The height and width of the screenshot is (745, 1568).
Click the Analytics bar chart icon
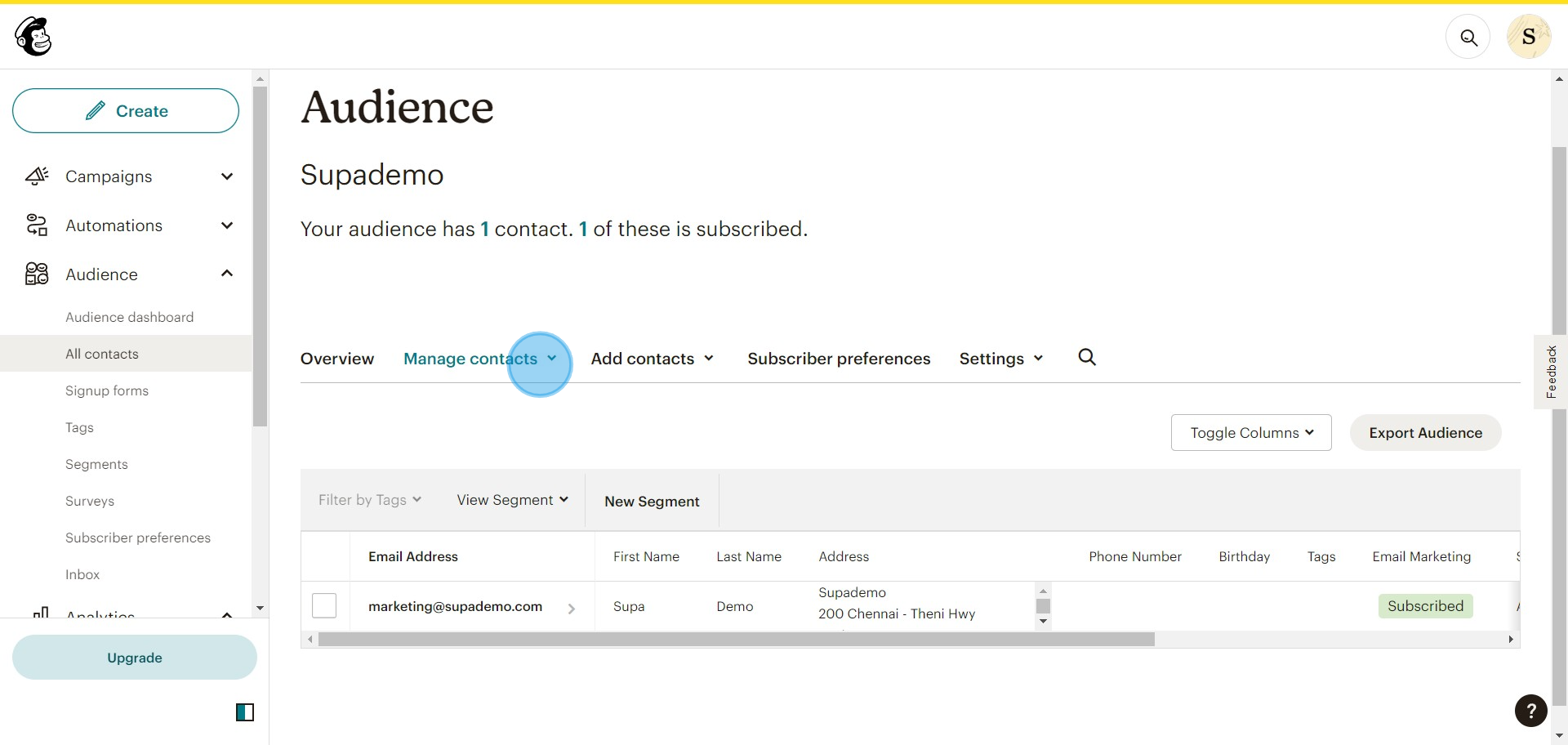click(x=40, y=612)
